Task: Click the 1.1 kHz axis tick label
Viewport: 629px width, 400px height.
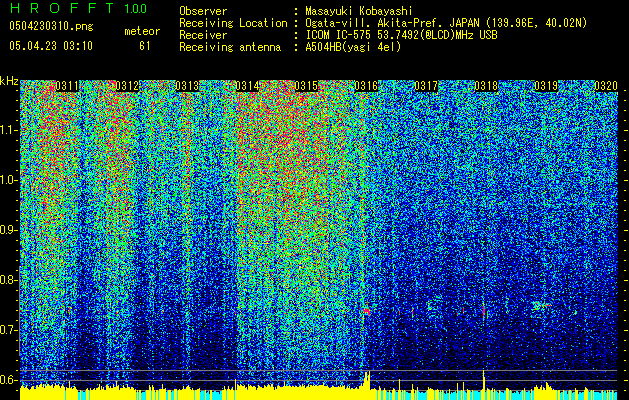Action: 9,130
